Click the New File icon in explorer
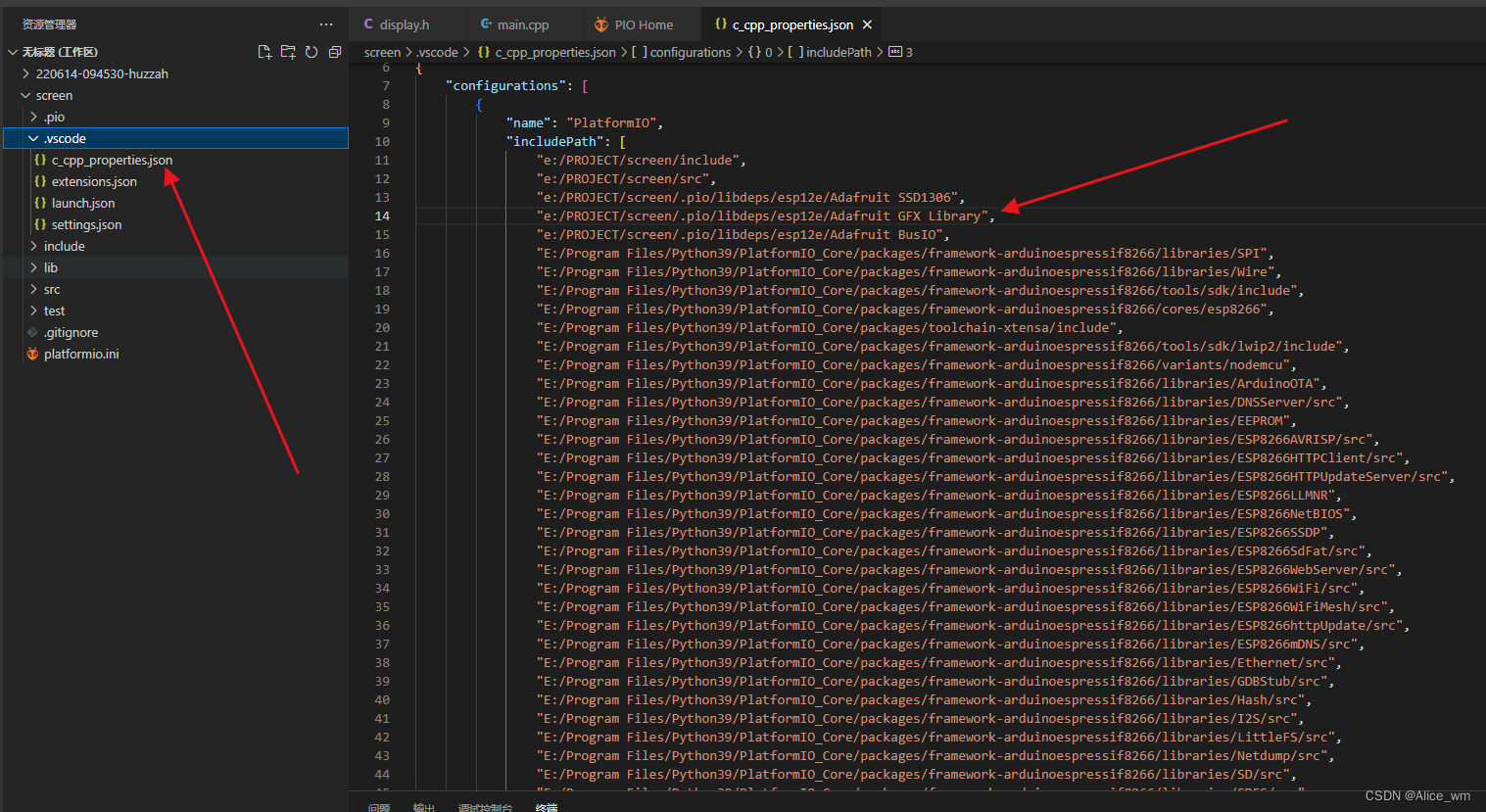Screen dimensions: 1486x812 pos(264,52)
